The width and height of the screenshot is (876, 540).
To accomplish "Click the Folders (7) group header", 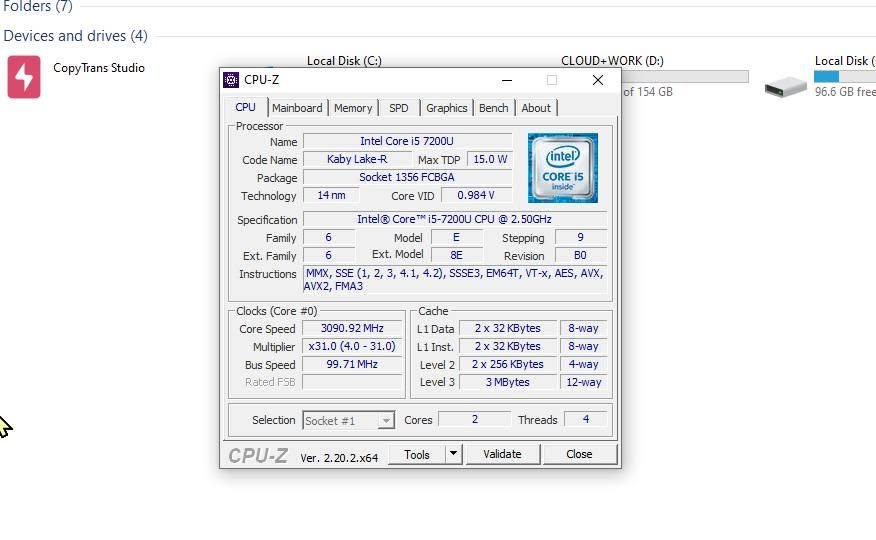I will [x=38, y=7].
